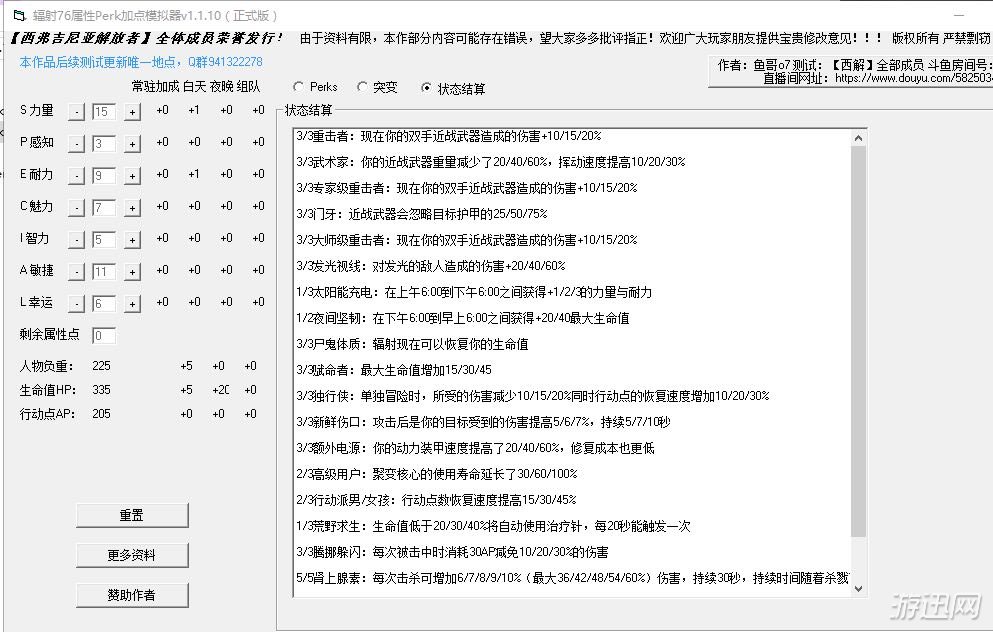The width and height of the screenshot is (993, 632).
Task: Select the 3/3专家级重击者 perk line
Action: pos(466,188)
